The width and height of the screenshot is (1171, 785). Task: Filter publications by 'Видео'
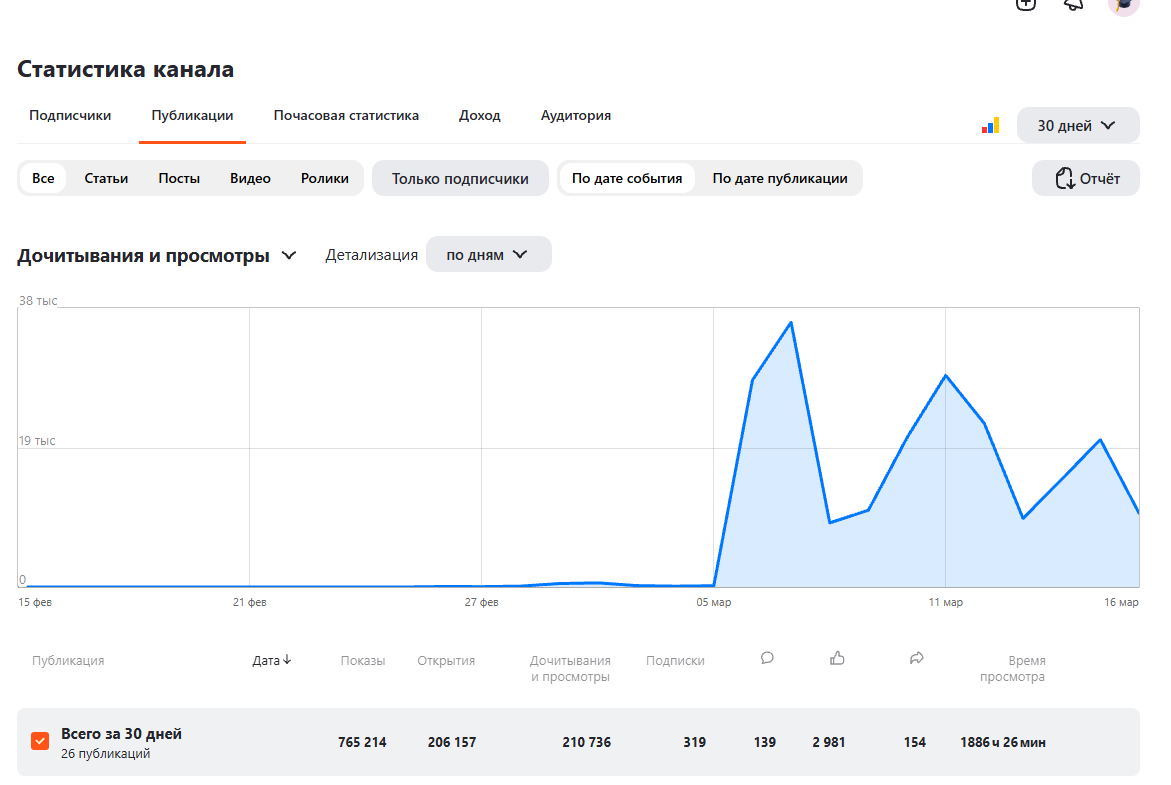pos(250,179)
